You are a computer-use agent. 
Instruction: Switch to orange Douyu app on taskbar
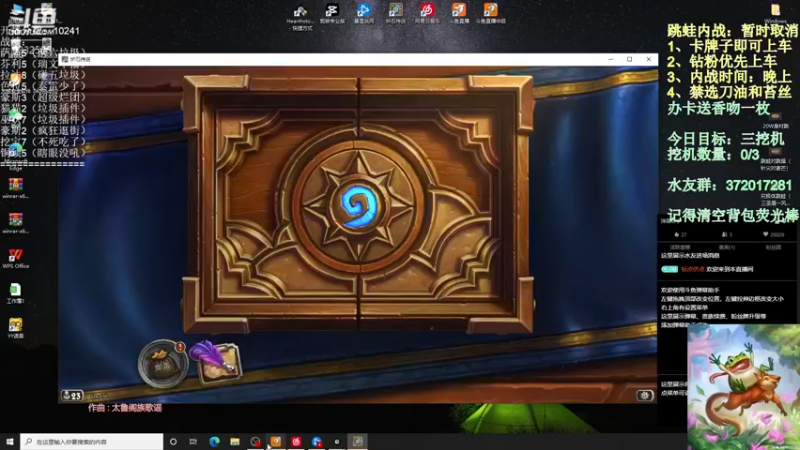click(x=276, y=441)
